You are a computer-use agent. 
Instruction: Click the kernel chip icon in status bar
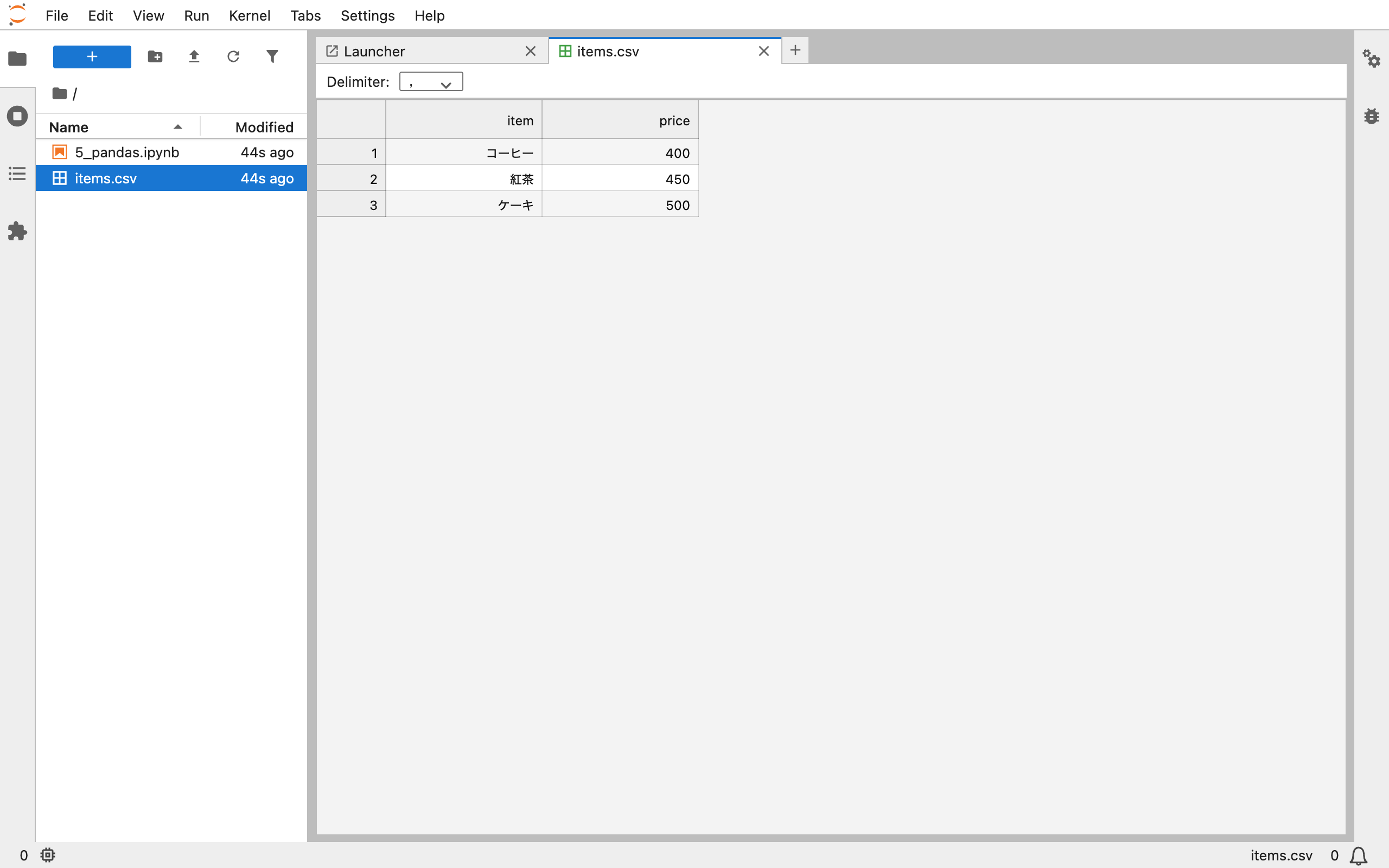[48, 855]
